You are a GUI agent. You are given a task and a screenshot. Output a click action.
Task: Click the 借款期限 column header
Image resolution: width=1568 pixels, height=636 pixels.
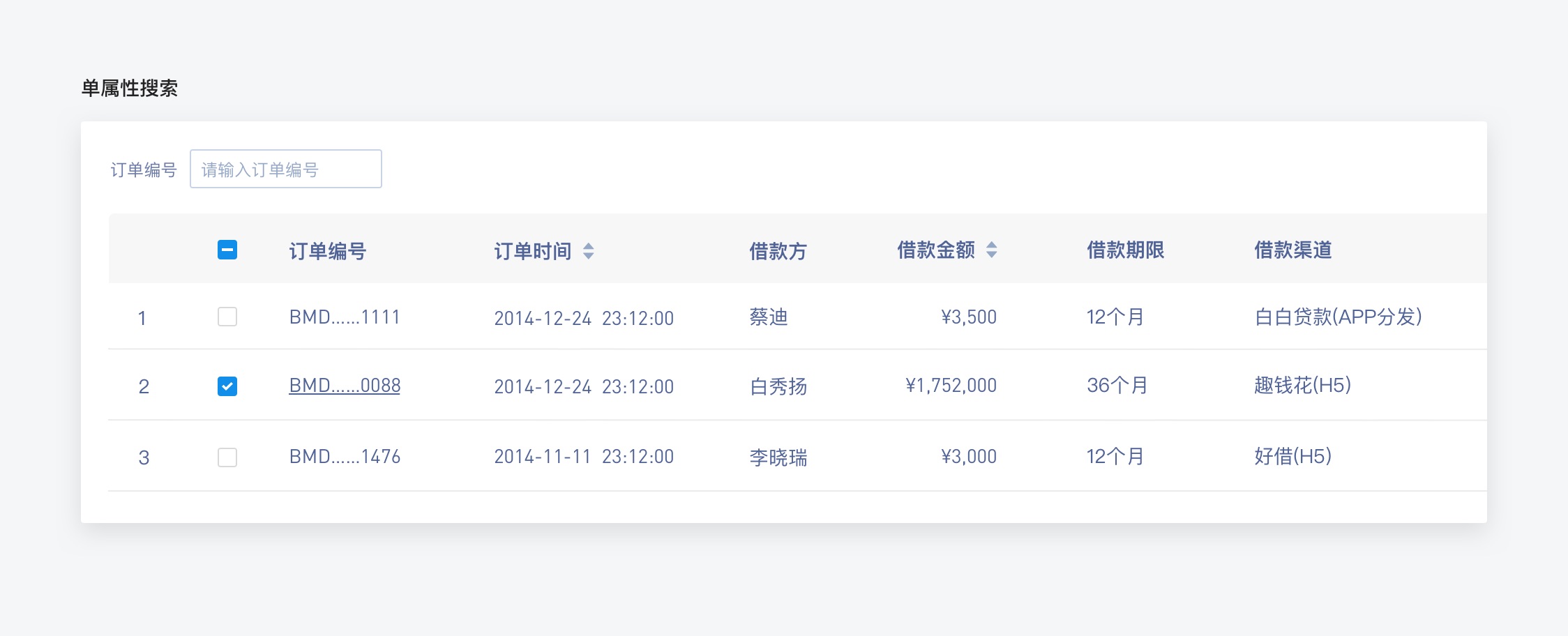click(x=1125, y=250)
